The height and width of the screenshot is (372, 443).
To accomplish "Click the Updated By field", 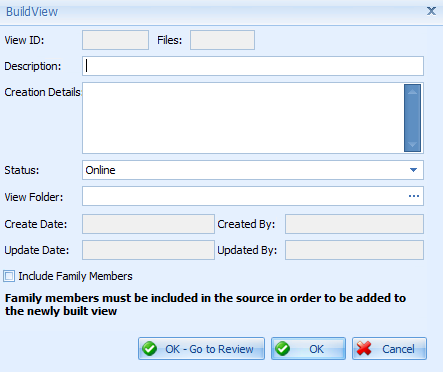I will pyautogui.click(x=354, y=250).
